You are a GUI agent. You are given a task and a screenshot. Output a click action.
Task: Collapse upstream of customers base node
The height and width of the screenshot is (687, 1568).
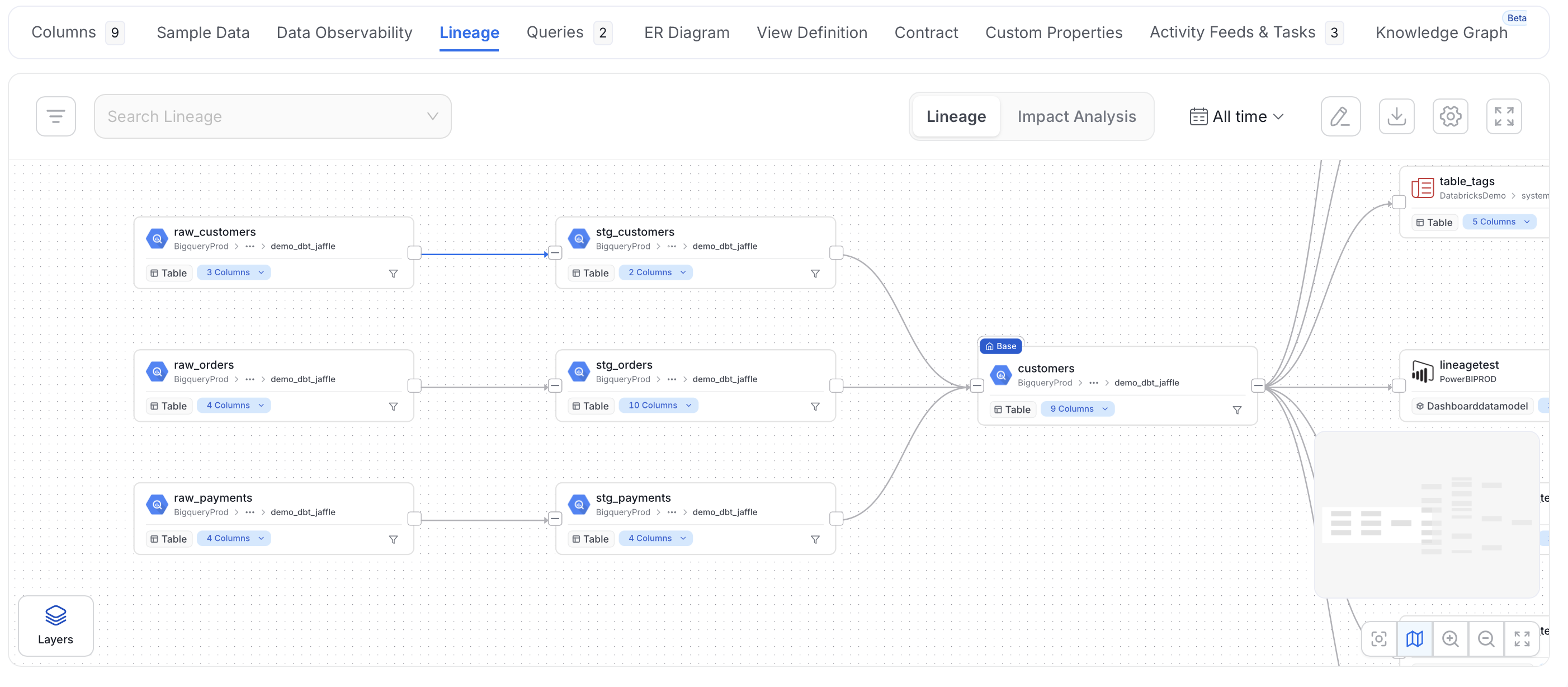977,385
